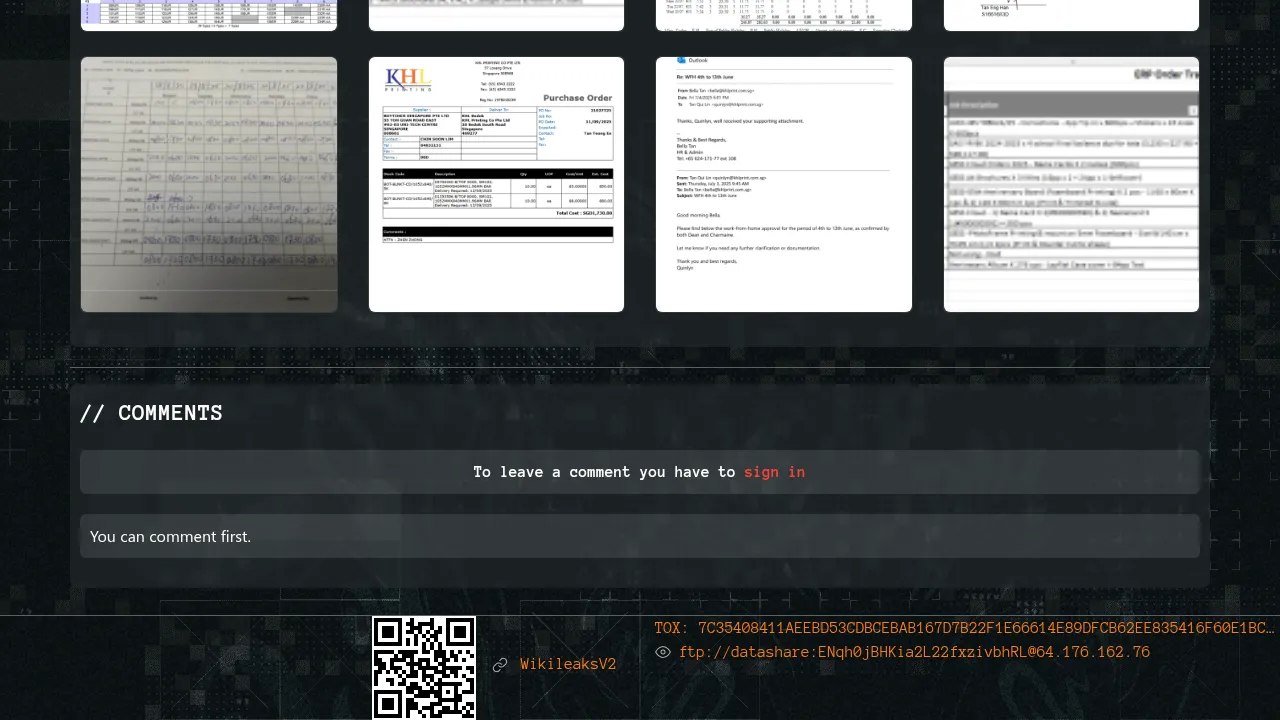Open the Outlook email screenshot thumbnail
Screen dimensions: 1280x720
[784, 185]
